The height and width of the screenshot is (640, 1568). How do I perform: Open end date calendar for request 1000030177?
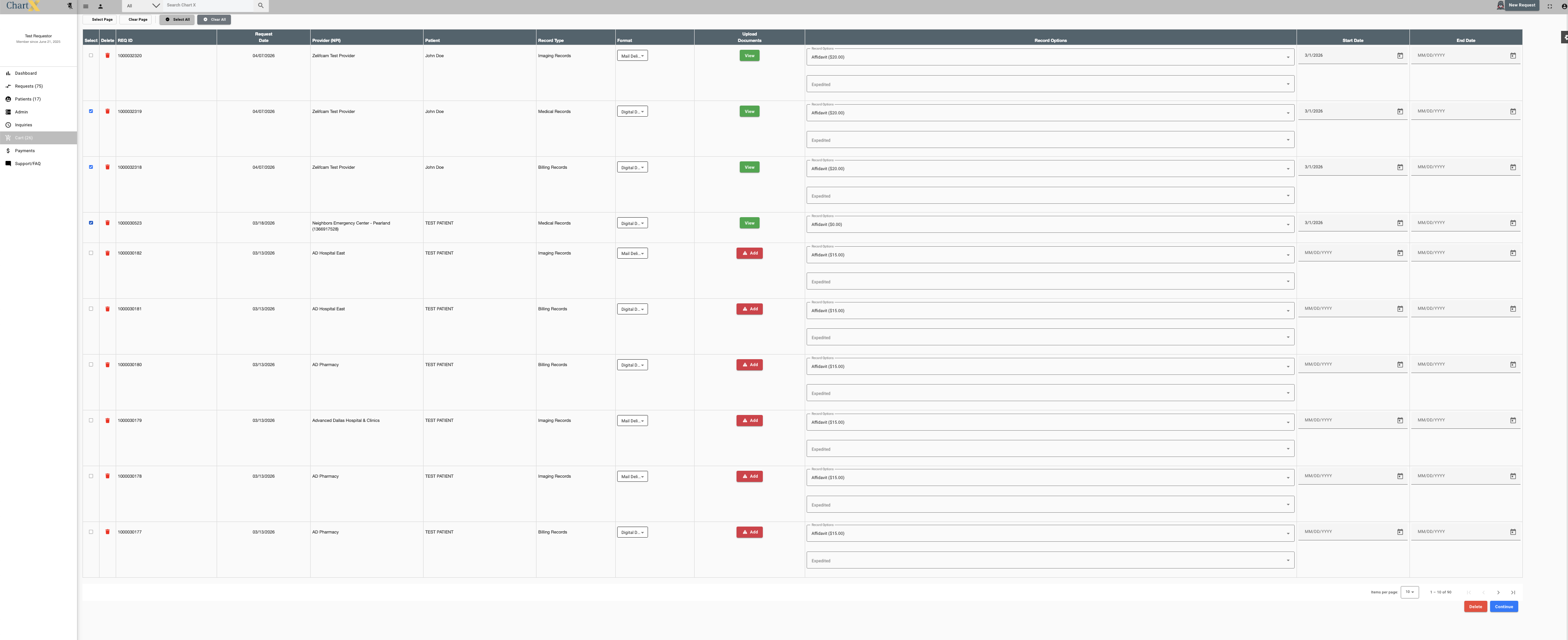1513,532
